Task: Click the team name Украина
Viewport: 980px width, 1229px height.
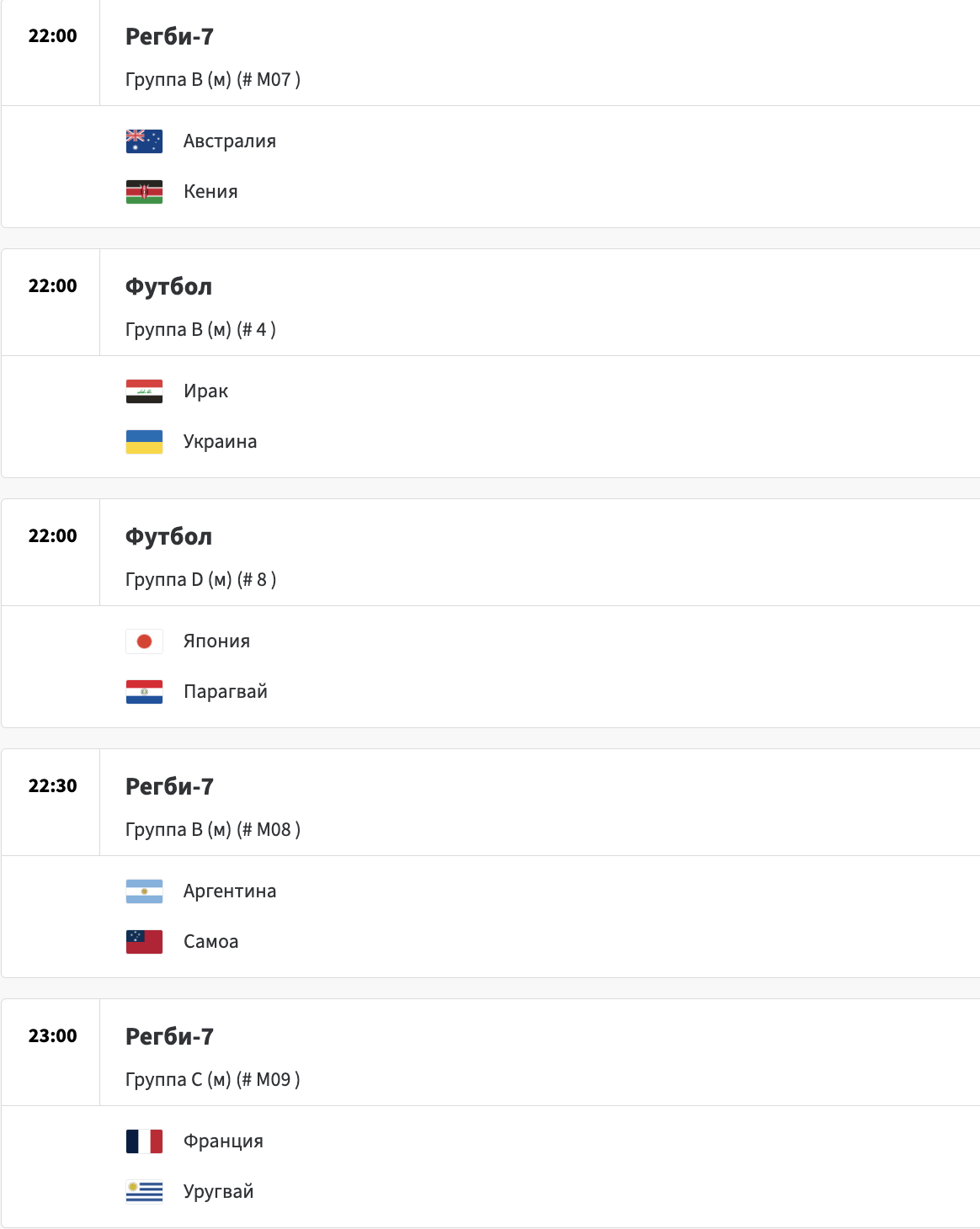Action: click(x=221, y=442)
